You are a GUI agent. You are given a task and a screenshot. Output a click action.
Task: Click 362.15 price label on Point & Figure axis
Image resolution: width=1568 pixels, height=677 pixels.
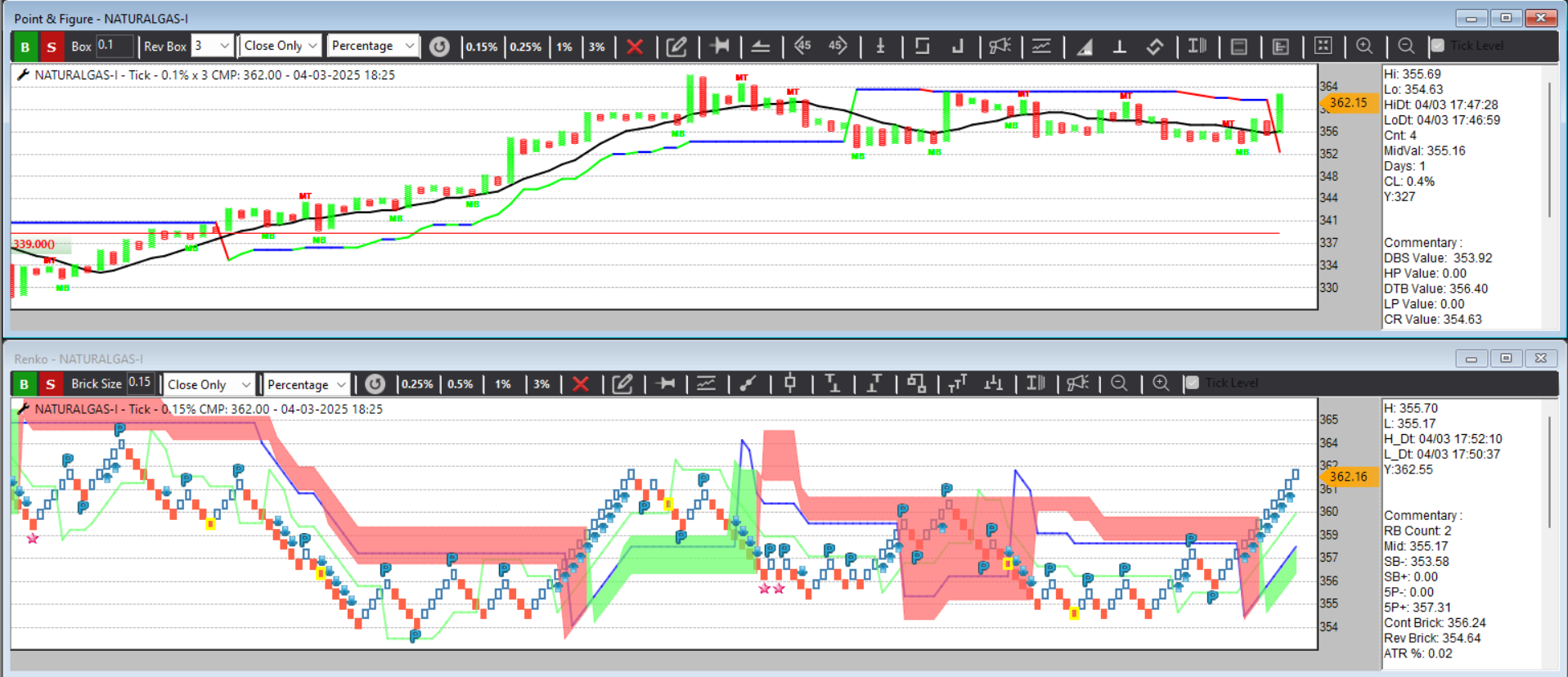pyautogui.click(x=1348, y=103)
